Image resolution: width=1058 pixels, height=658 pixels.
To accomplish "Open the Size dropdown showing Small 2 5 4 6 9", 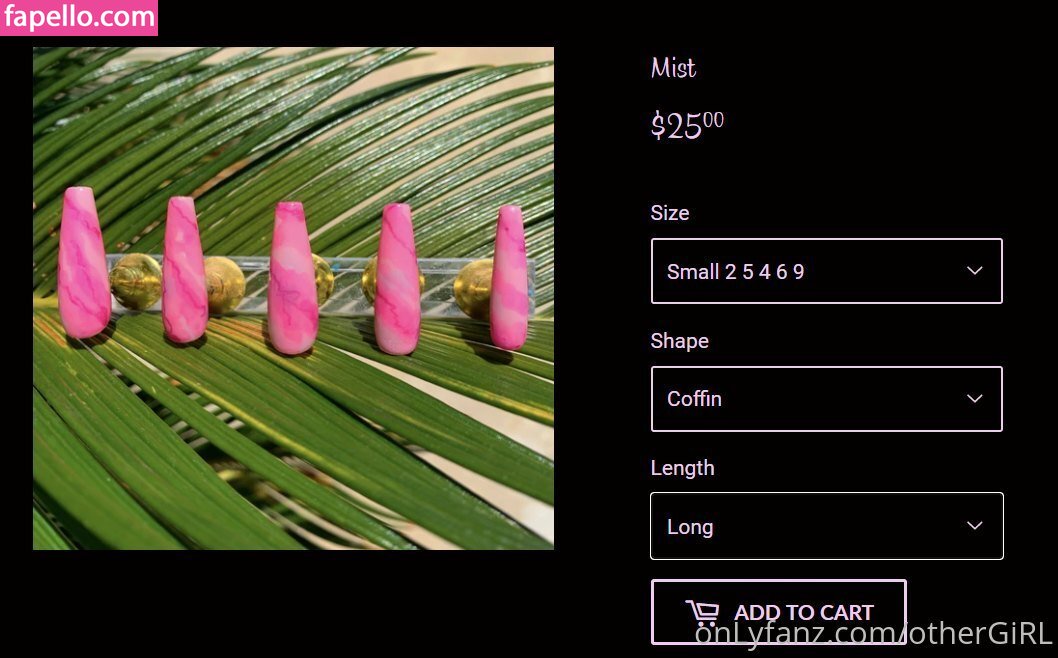I will pyautogui.click(x=827, y=271).
